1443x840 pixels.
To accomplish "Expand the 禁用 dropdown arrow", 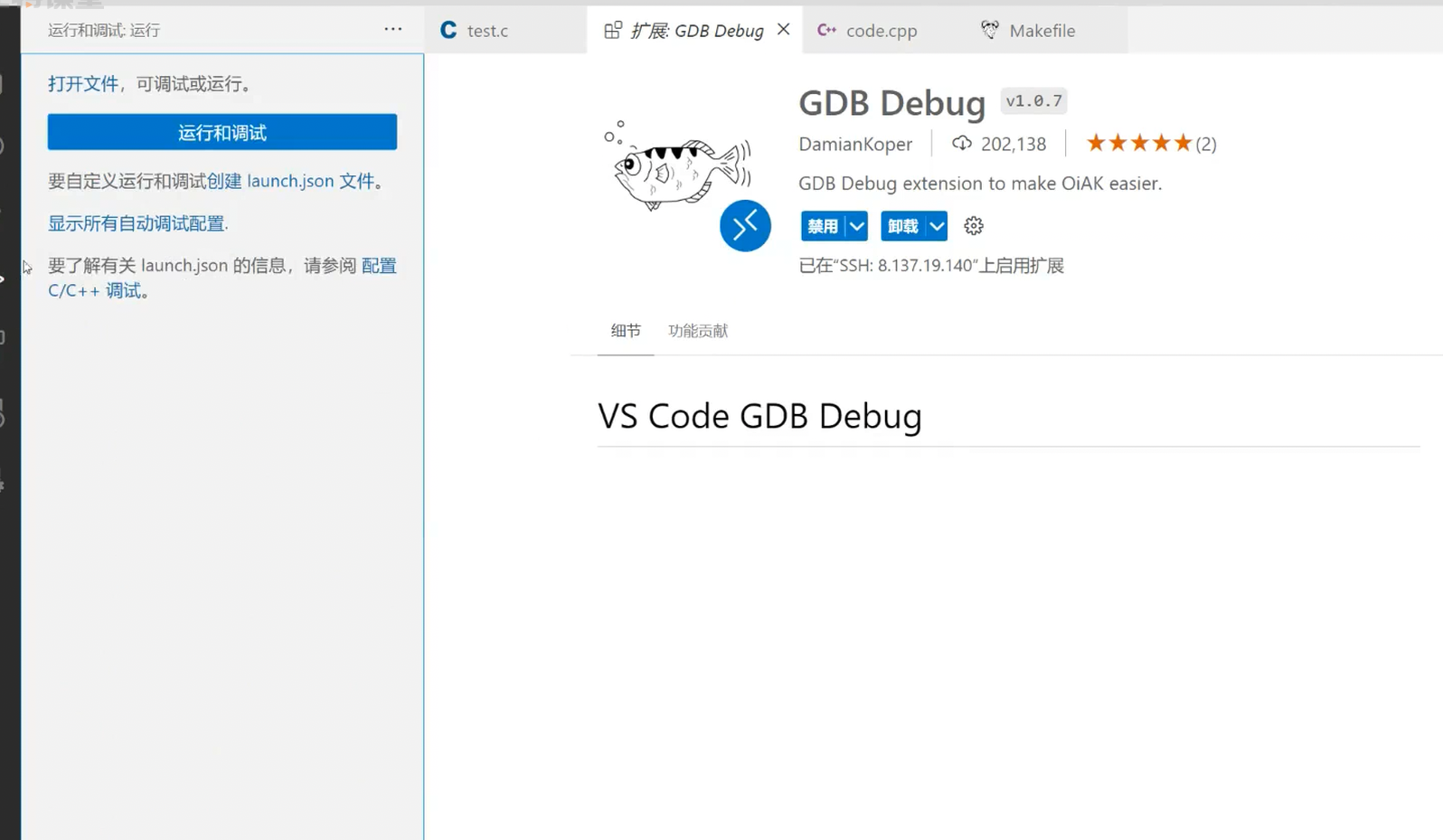I will coord(856,226).
